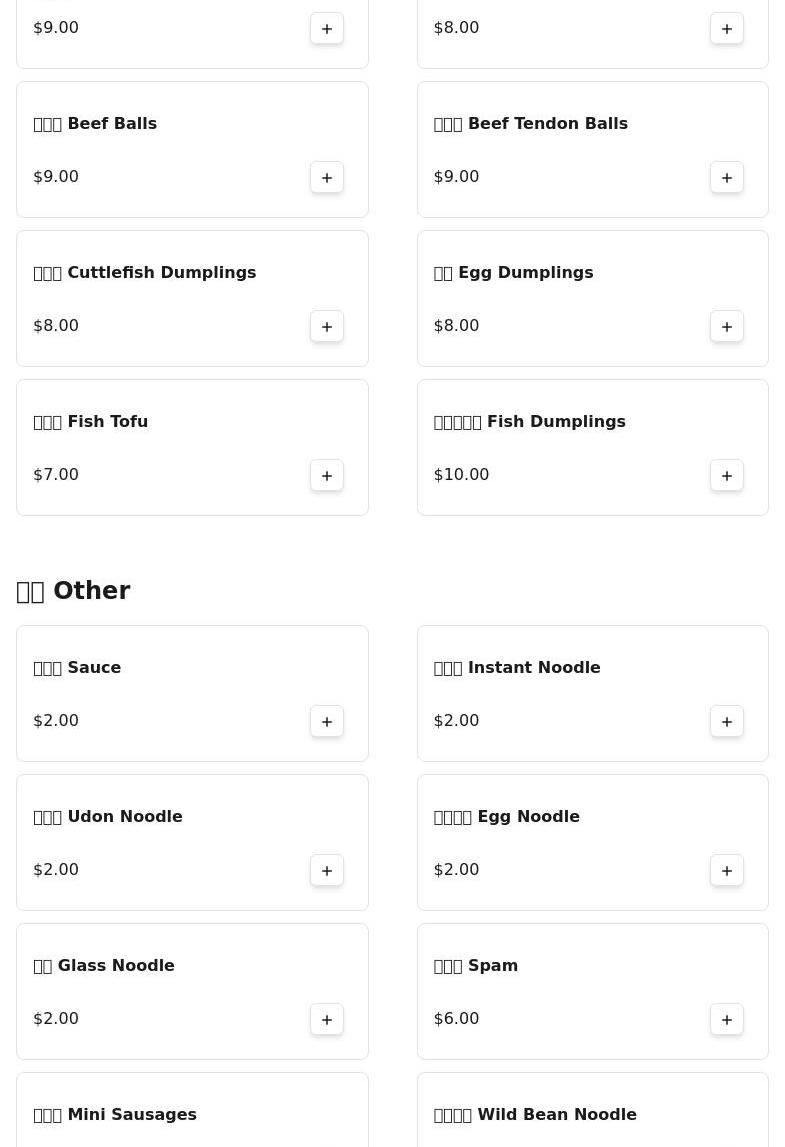Add $10.00 Fish Dumplings to order
Viewport: 785px width, 1147px height.
(x=727, y=475)
